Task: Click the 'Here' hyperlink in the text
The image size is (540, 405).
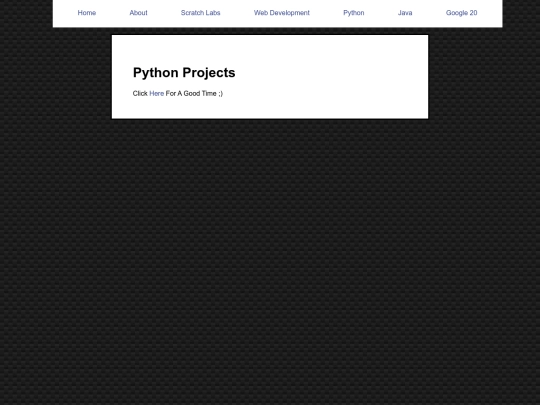Action: (x=157, y=93)
